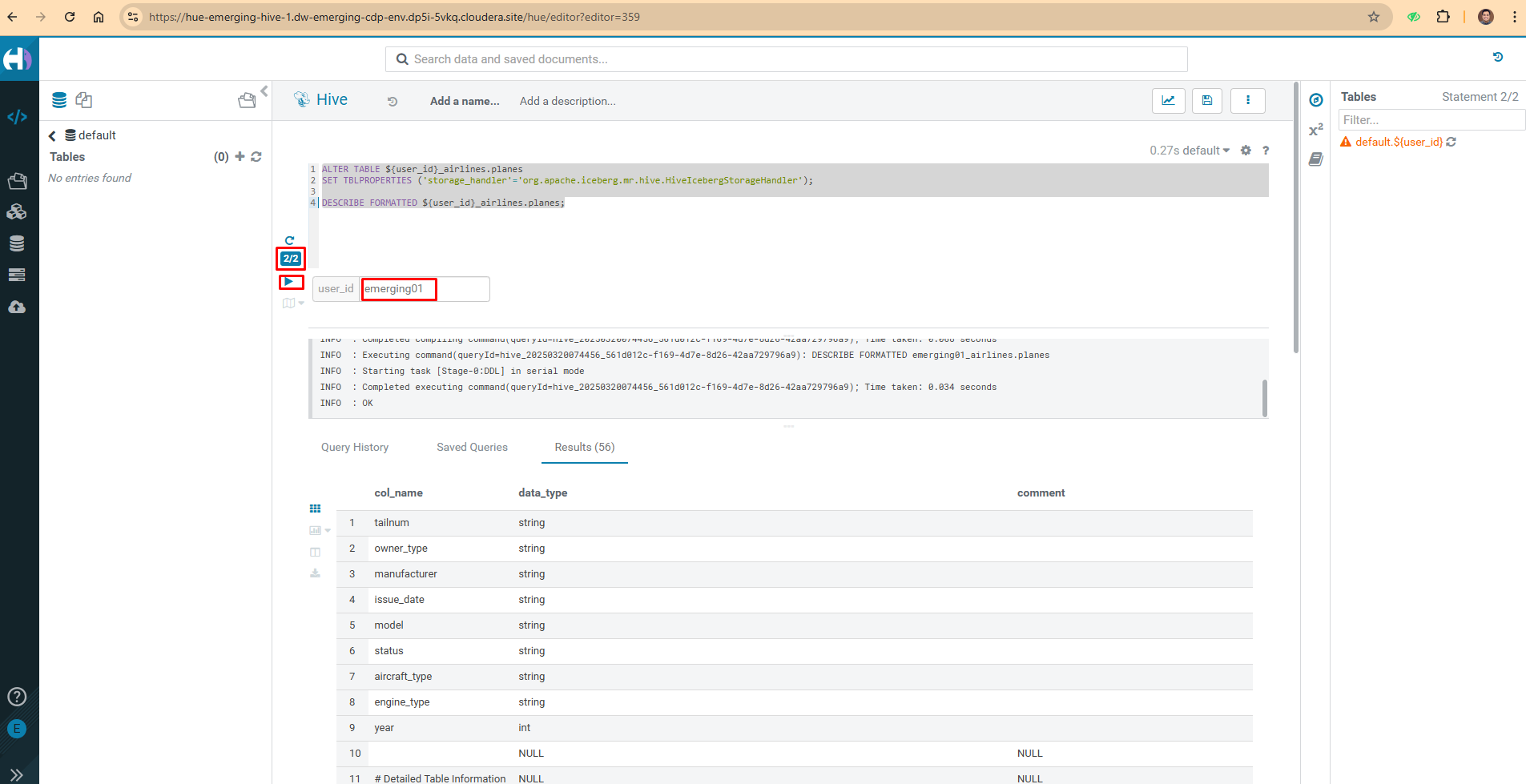Viewport: 1526px width, 784px height.
Task: Click the data_type column header
Action: pyautogui.click(x=542, y=493)
